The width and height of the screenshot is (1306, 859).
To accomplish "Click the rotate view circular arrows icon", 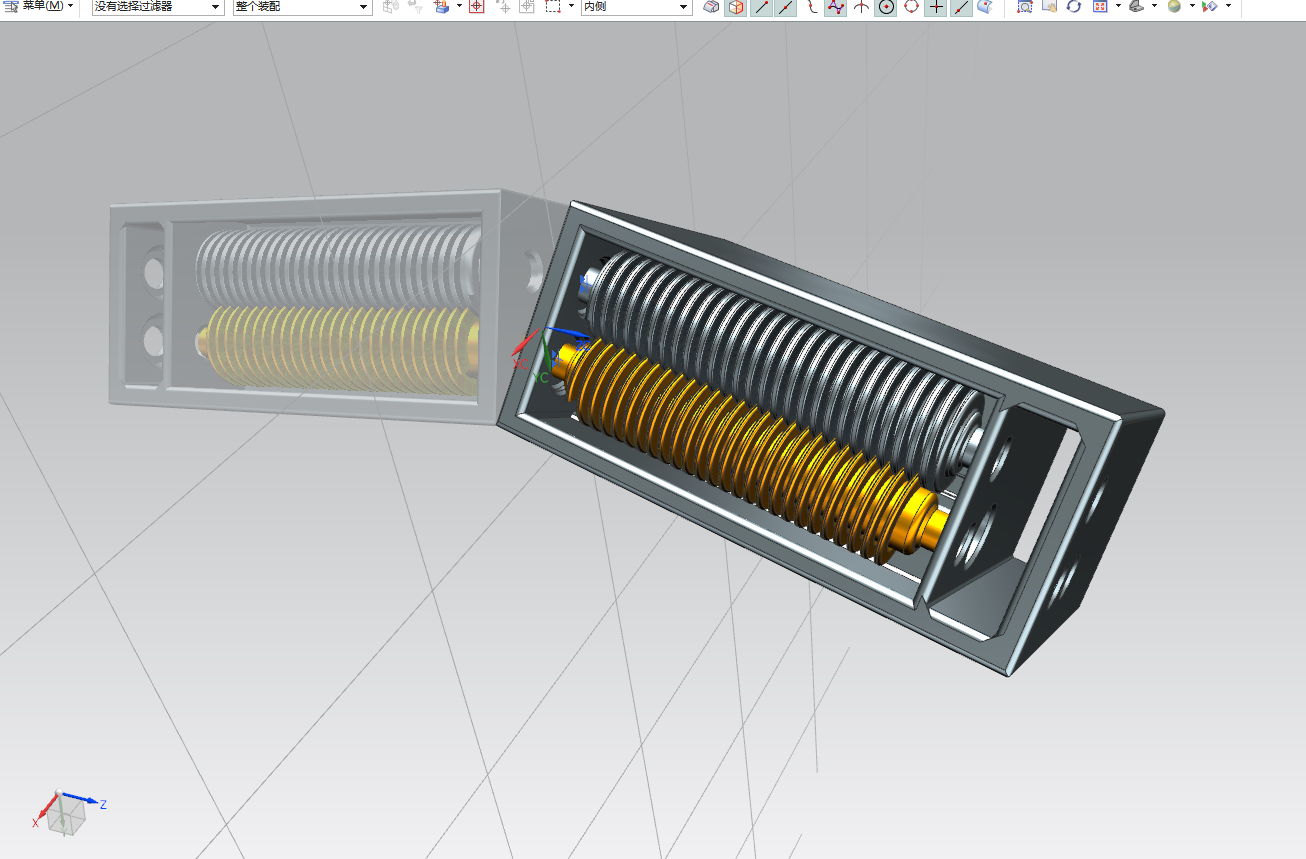I will pos(1074,7).
